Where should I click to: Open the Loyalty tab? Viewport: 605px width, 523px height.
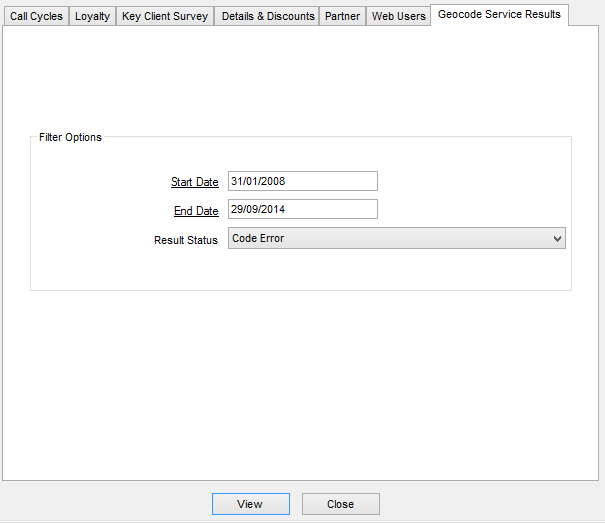93,17
